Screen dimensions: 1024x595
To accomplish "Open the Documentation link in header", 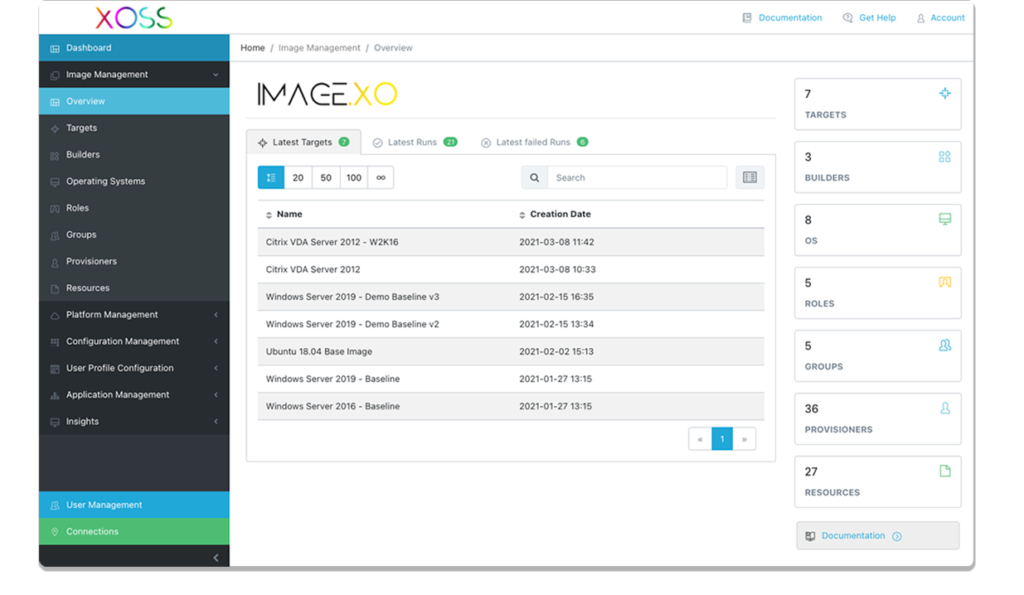I will pos(782,18).
